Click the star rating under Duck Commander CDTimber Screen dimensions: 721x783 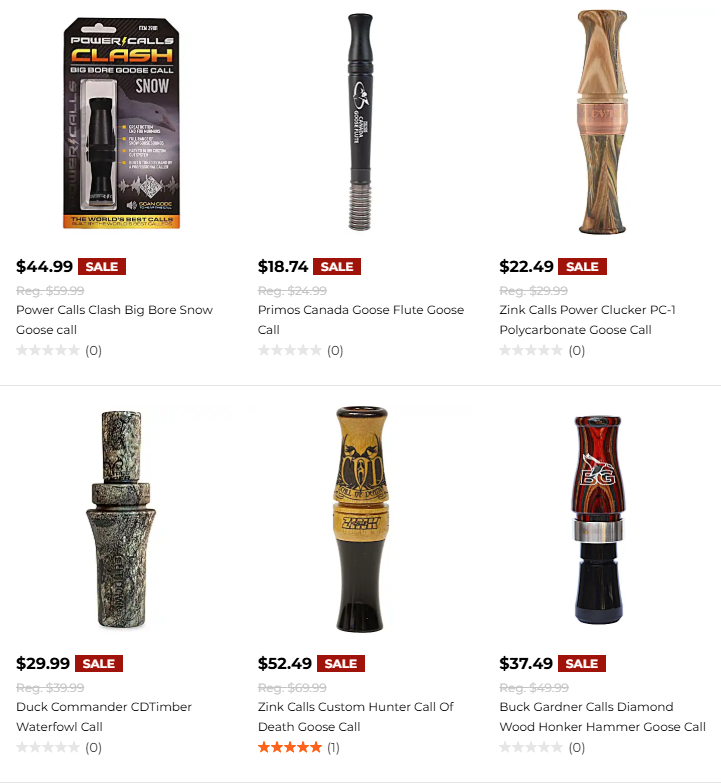point(48,748)
